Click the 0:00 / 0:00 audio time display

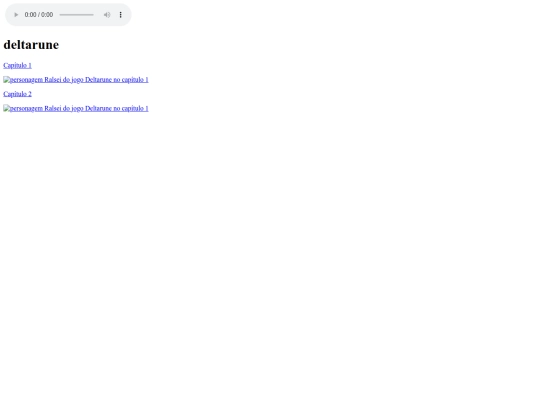pos(39,15)
